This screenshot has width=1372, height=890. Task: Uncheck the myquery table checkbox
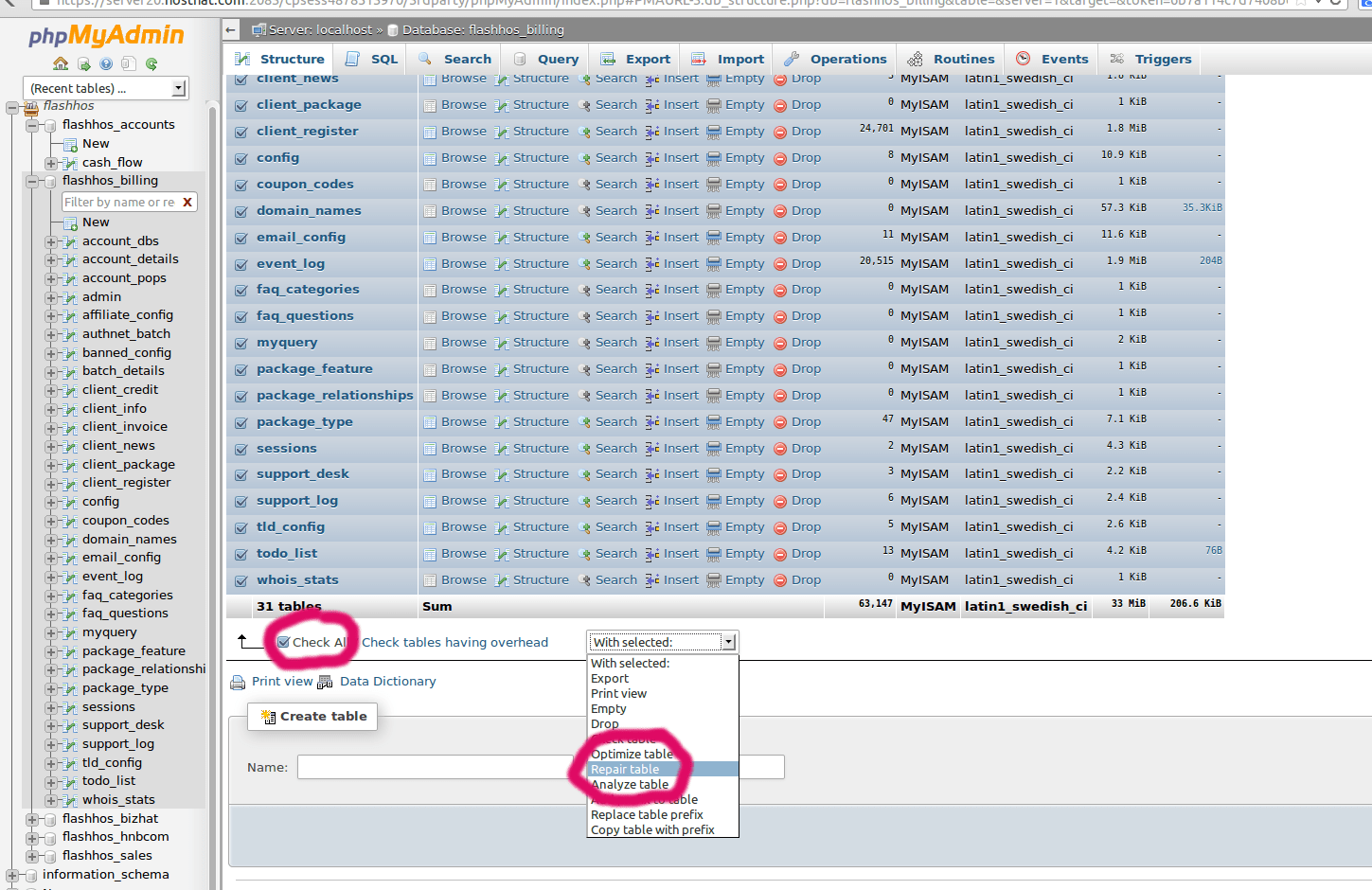coord(240,342)
